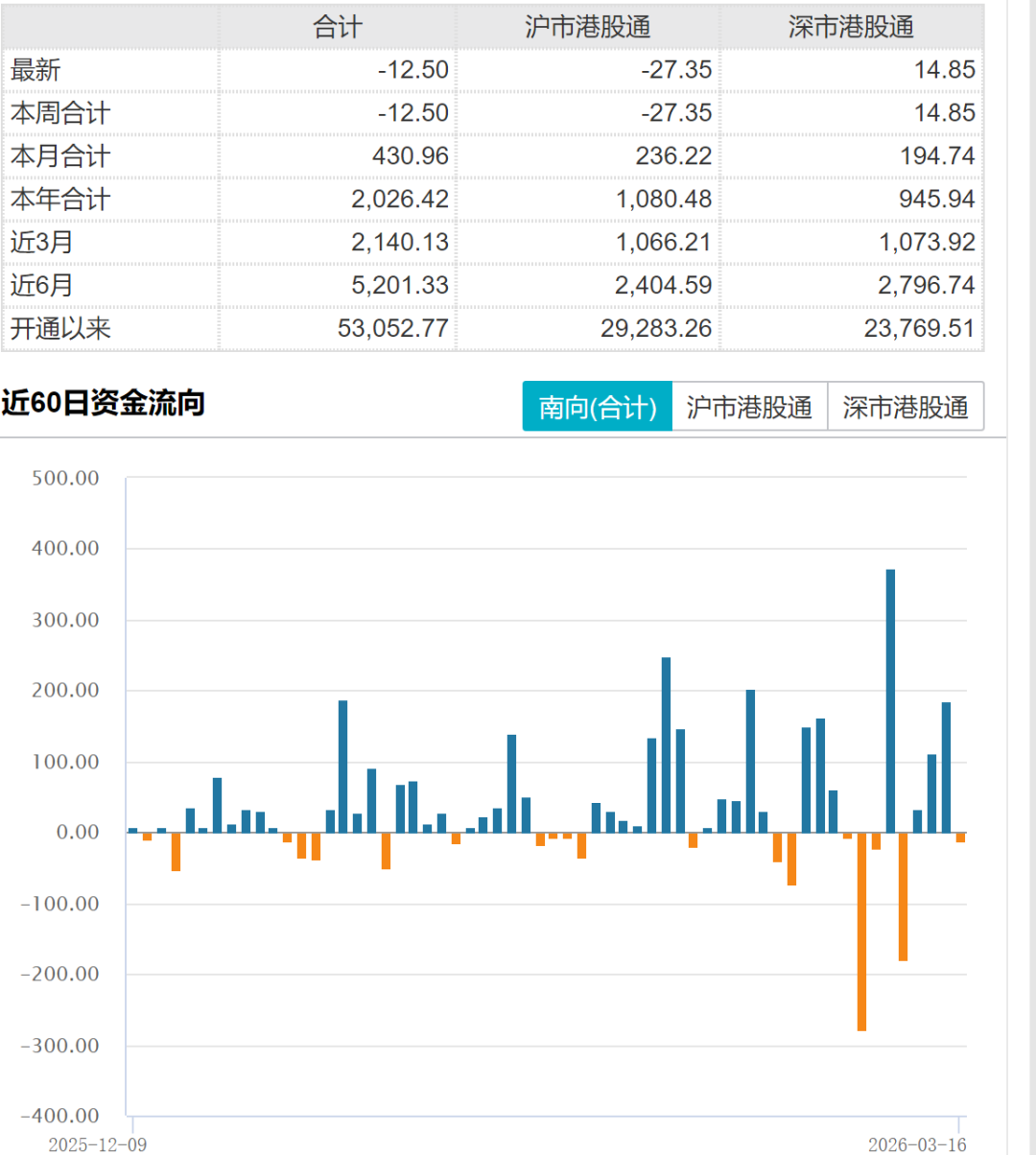Click the 945.94 value
The width and height of the screenshot is (1036, 1155).
[937, 200]
